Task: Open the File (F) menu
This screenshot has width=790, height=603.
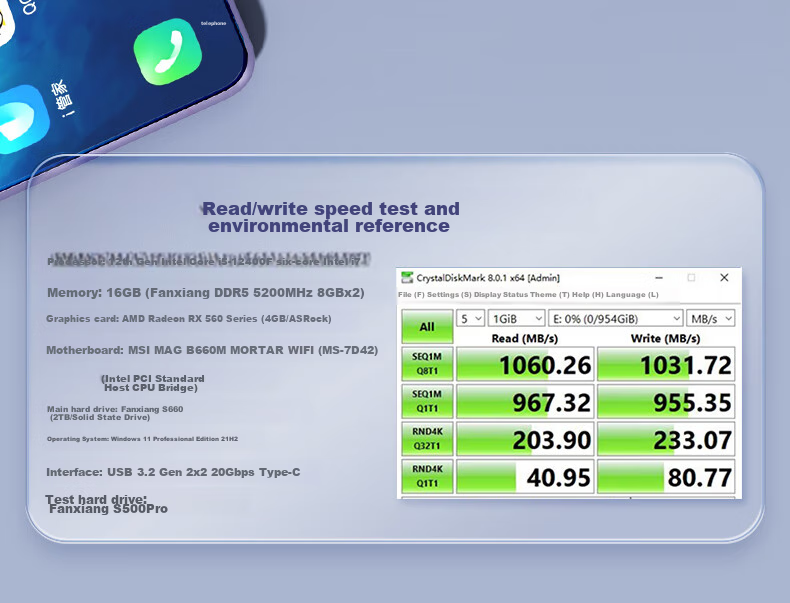Action: 411,295
